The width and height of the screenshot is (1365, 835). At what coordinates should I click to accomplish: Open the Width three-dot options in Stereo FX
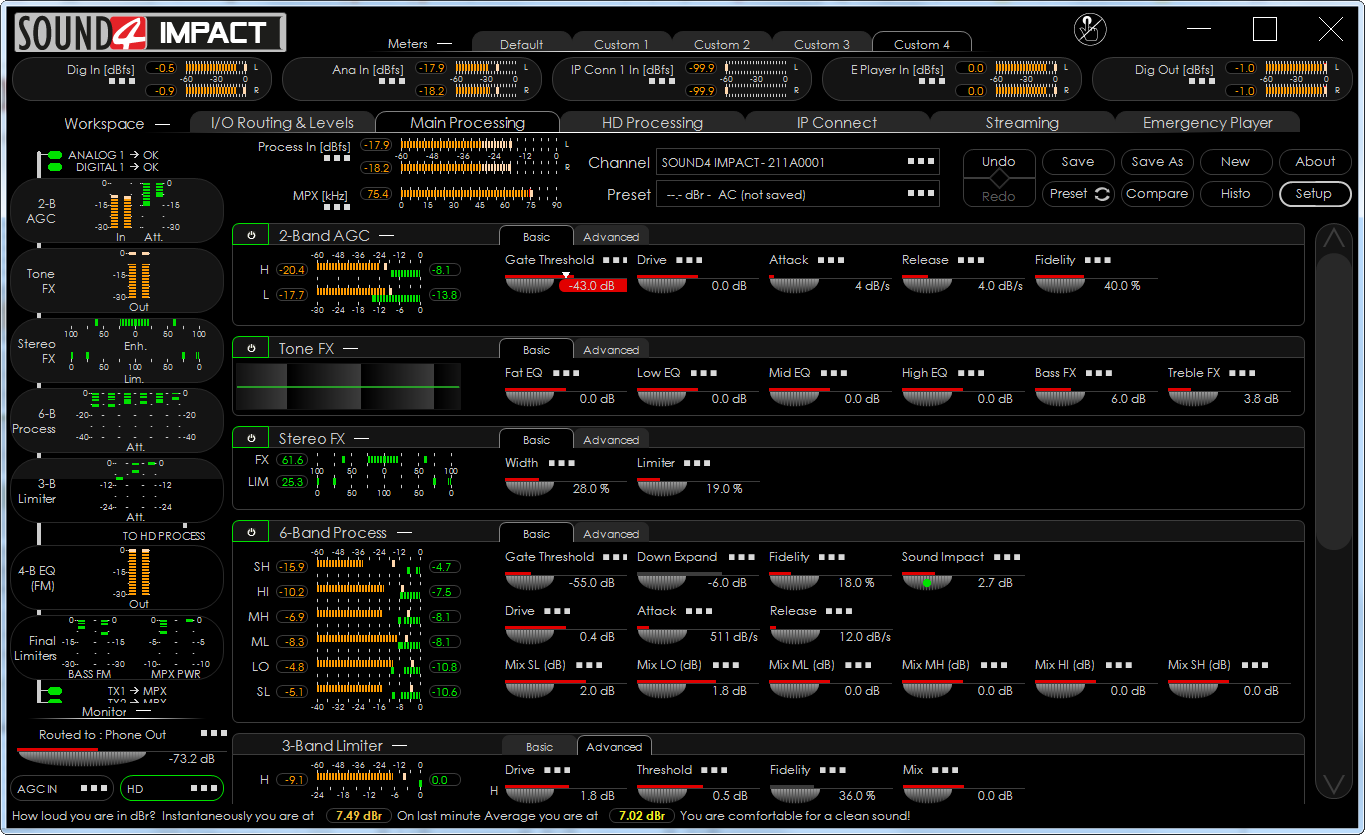pos(562,463)
